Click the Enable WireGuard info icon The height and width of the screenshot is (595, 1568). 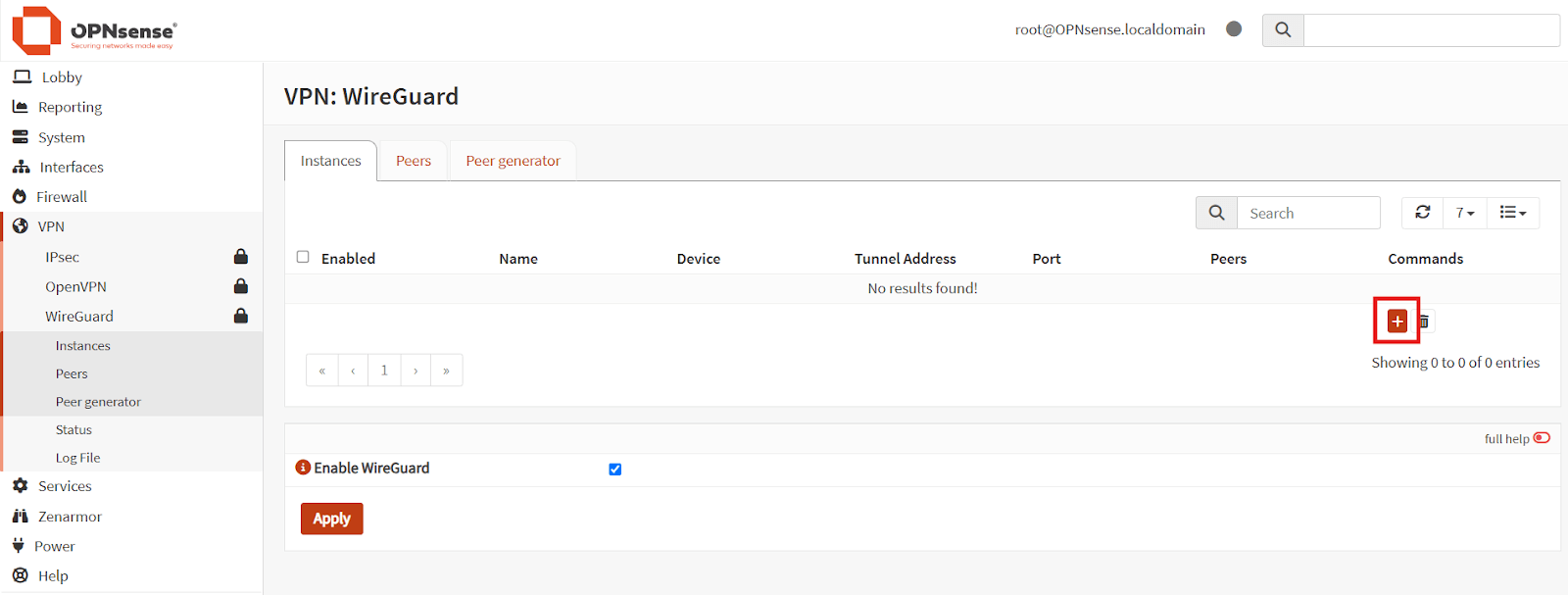point(303,468)
